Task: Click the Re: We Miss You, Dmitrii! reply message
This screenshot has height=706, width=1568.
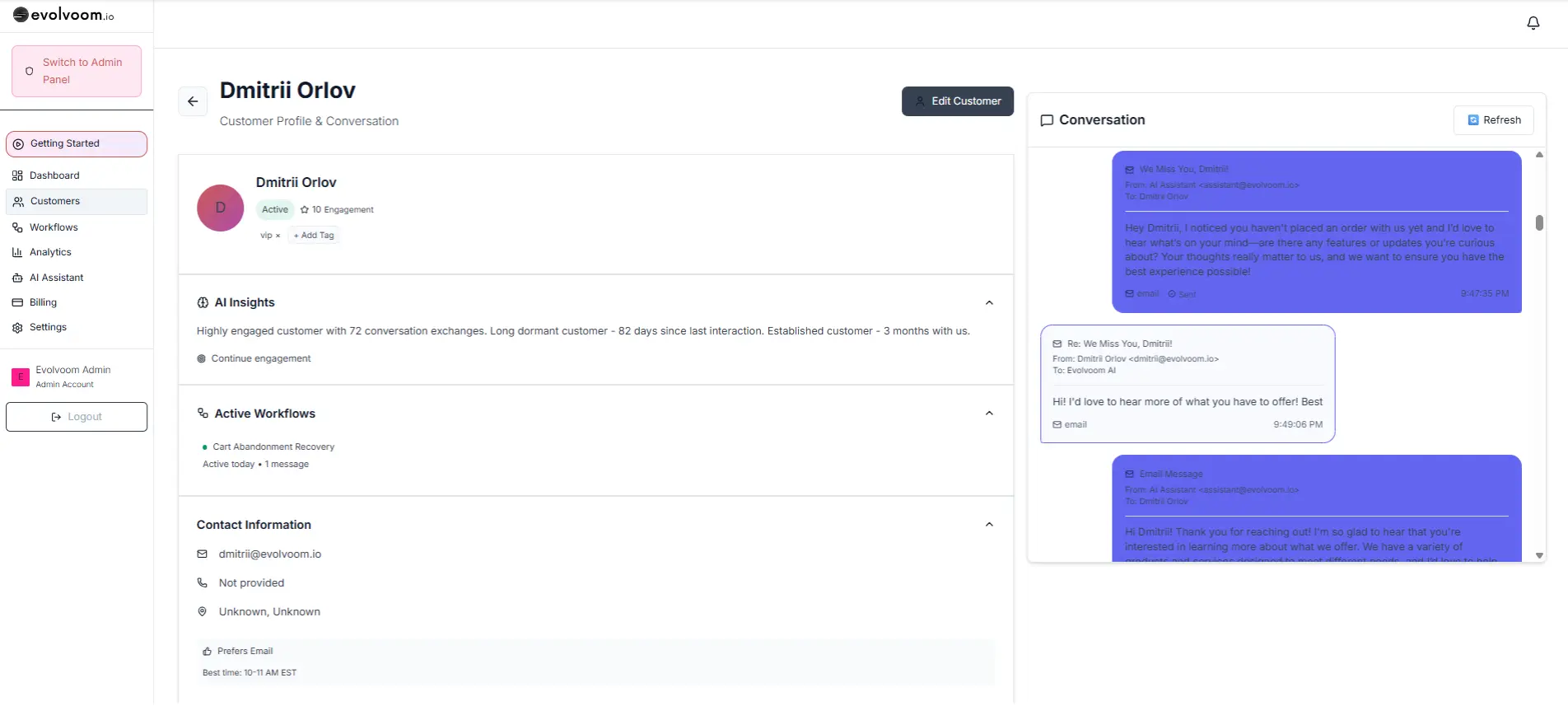Action: coord(1188,384)
